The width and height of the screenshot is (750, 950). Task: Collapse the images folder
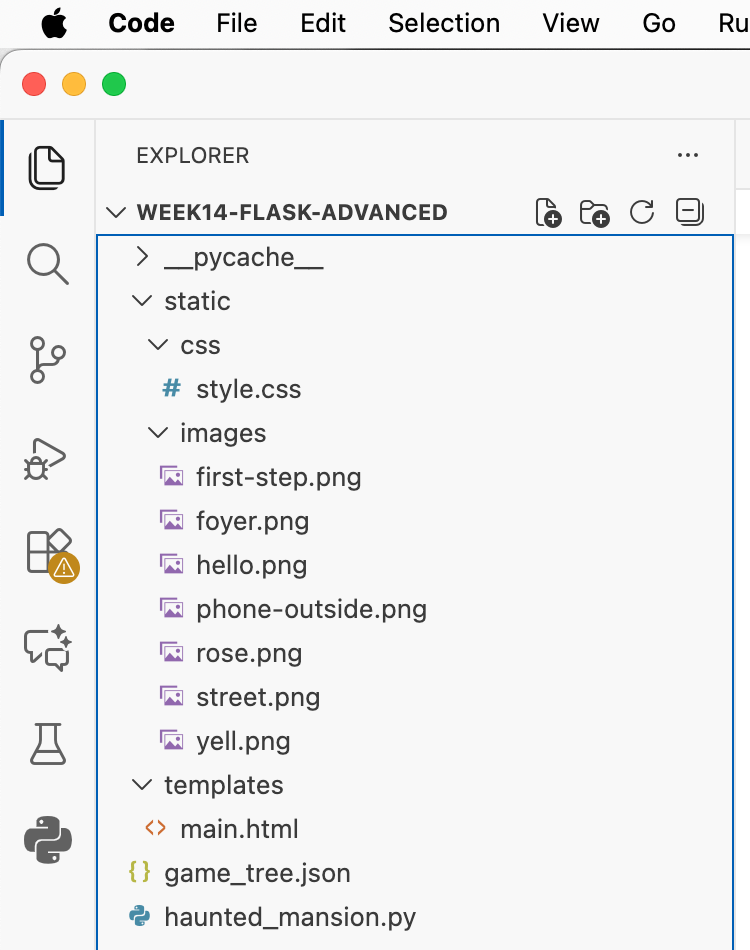click(222, 433)
